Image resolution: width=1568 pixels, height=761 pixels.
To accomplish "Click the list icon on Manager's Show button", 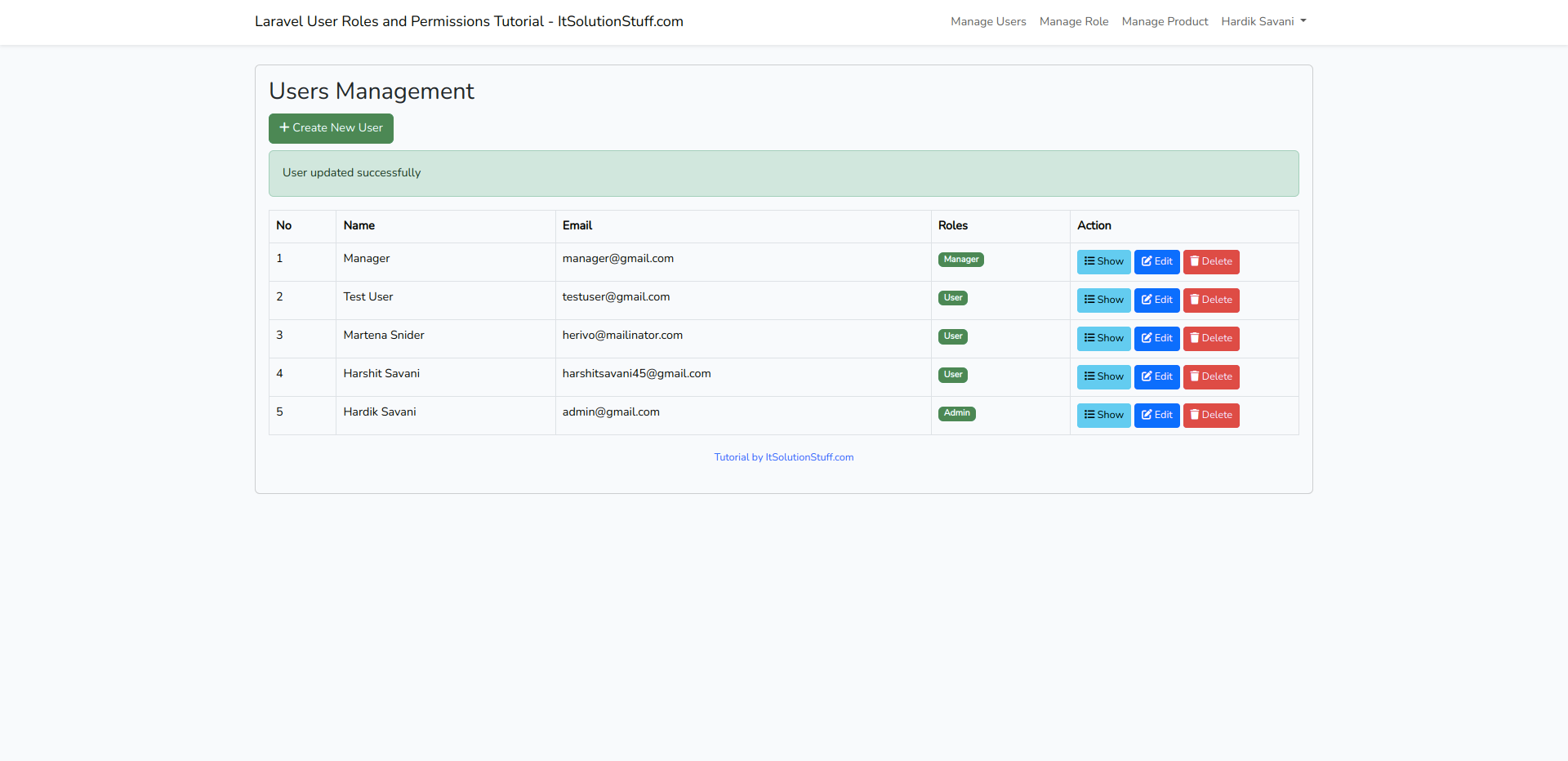I will 1089,261.
